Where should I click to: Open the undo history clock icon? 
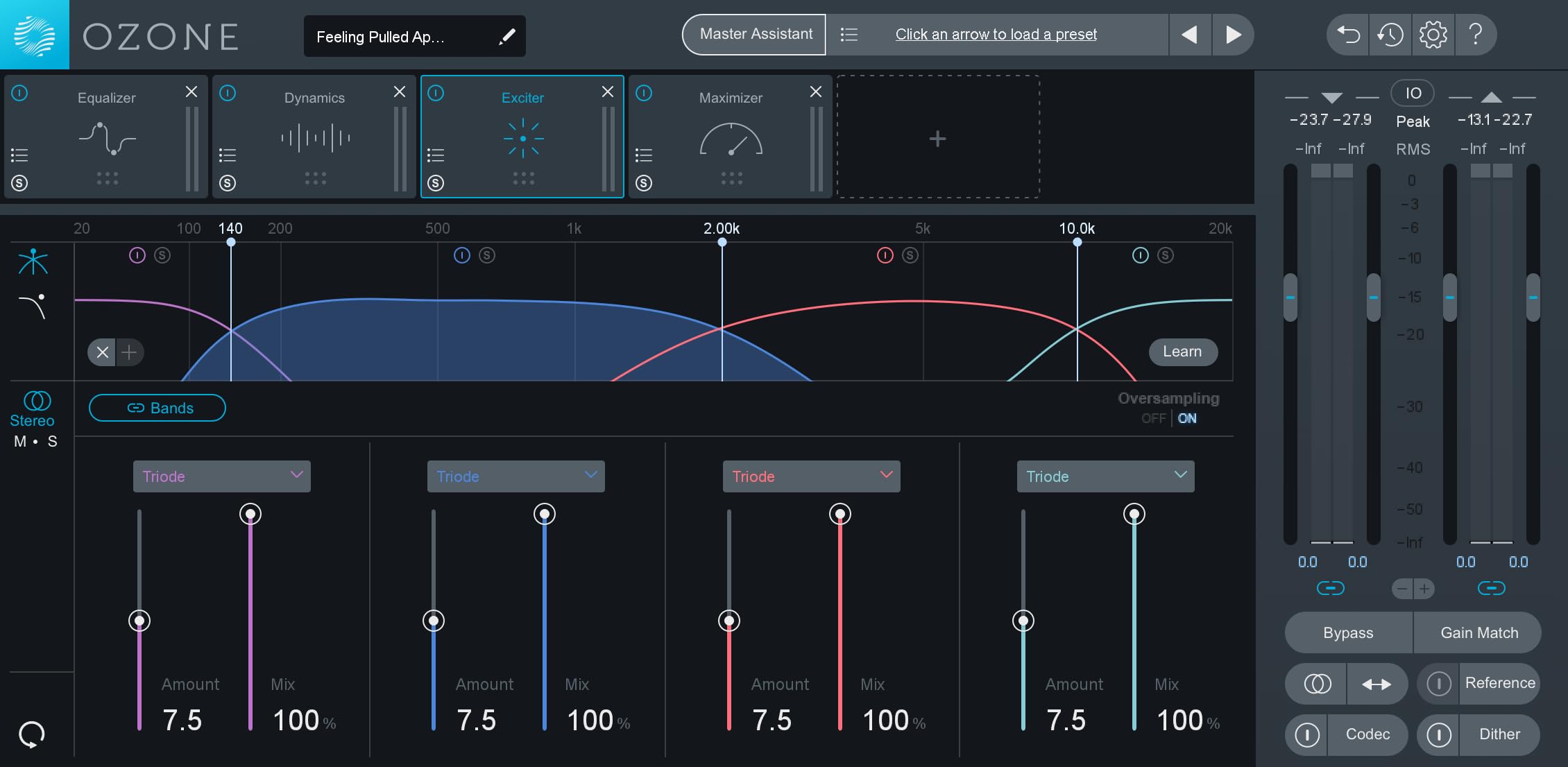tap(1390, 35)
